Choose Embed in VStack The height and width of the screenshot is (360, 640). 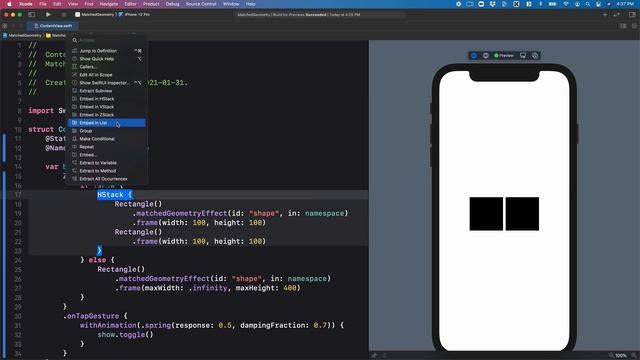[x=107, y=107]
